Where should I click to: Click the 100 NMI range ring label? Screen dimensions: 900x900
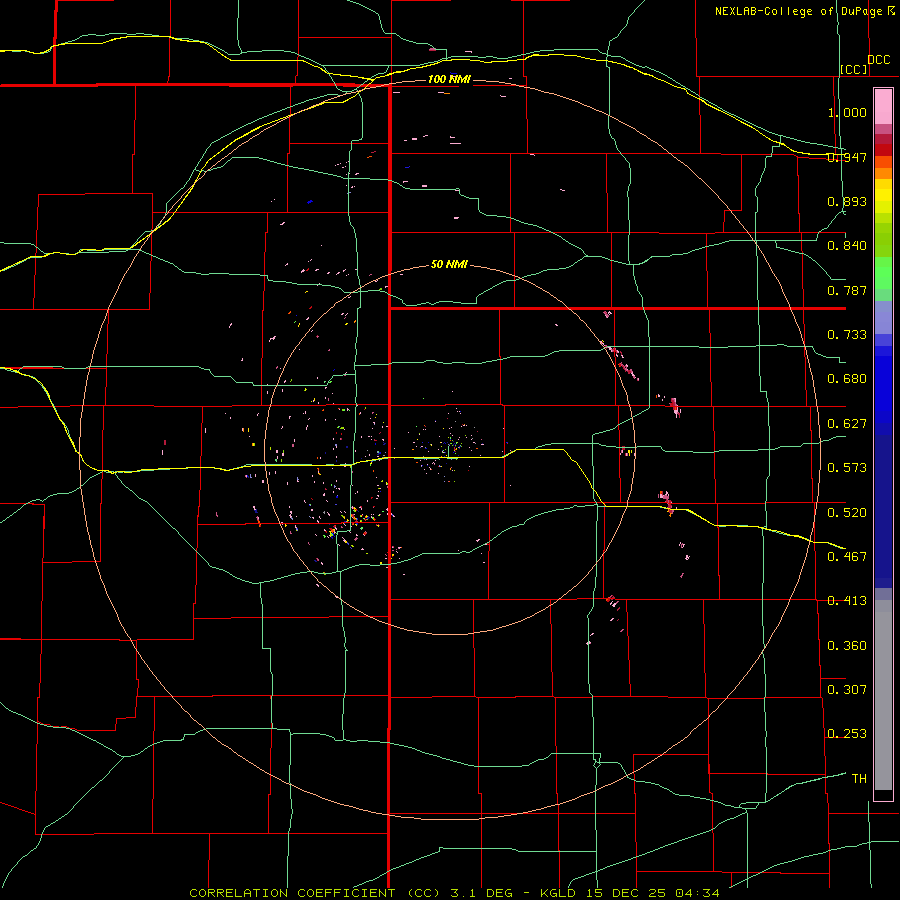449,79
